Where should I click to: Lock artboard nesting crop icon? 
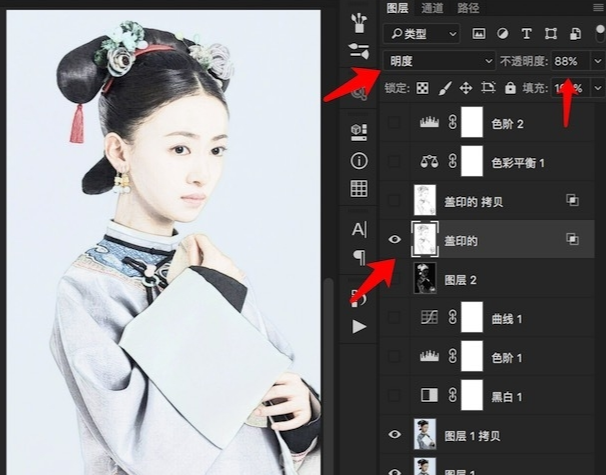point(488,88)
